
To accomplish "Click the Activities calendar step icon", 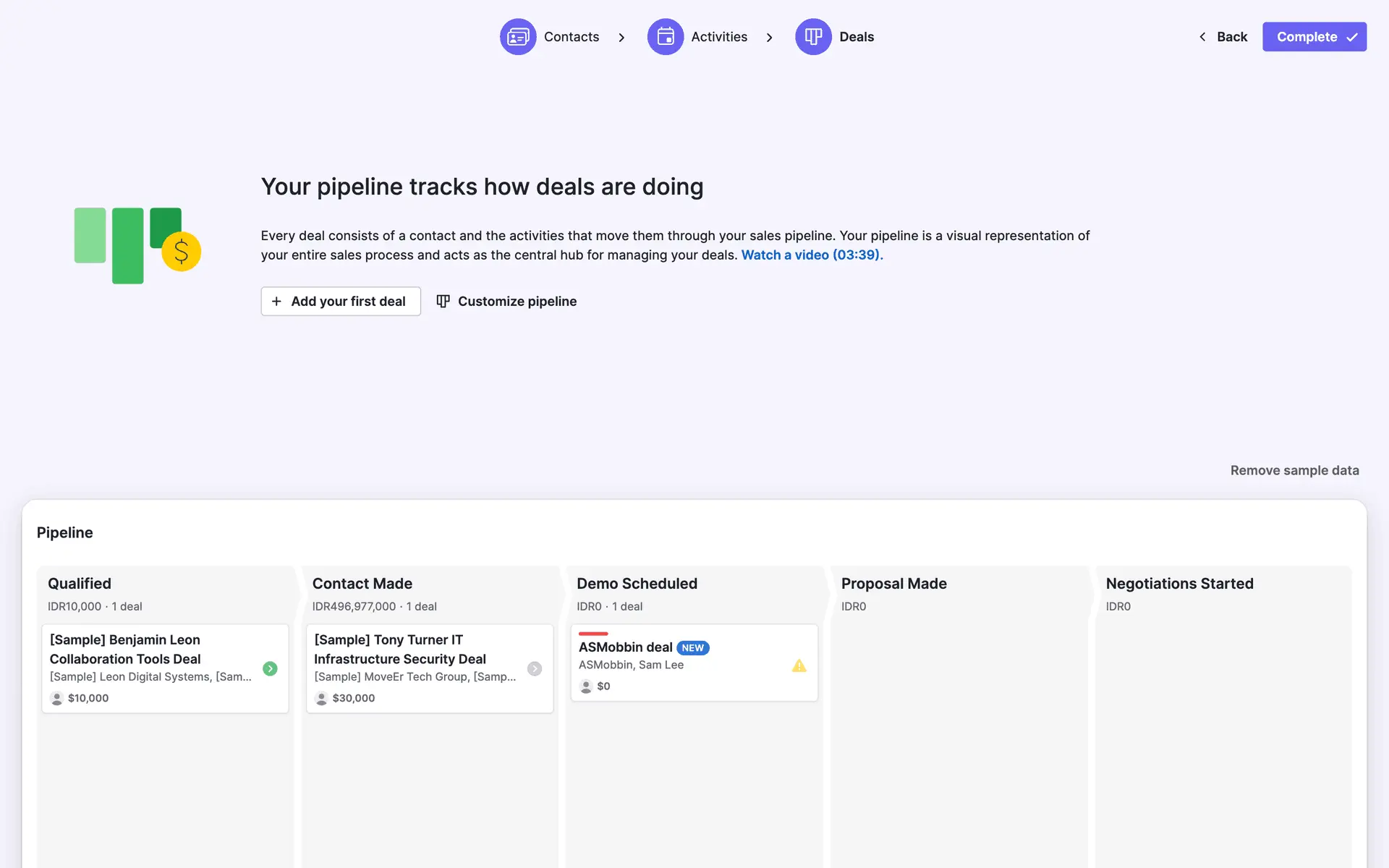I will 665,37.
